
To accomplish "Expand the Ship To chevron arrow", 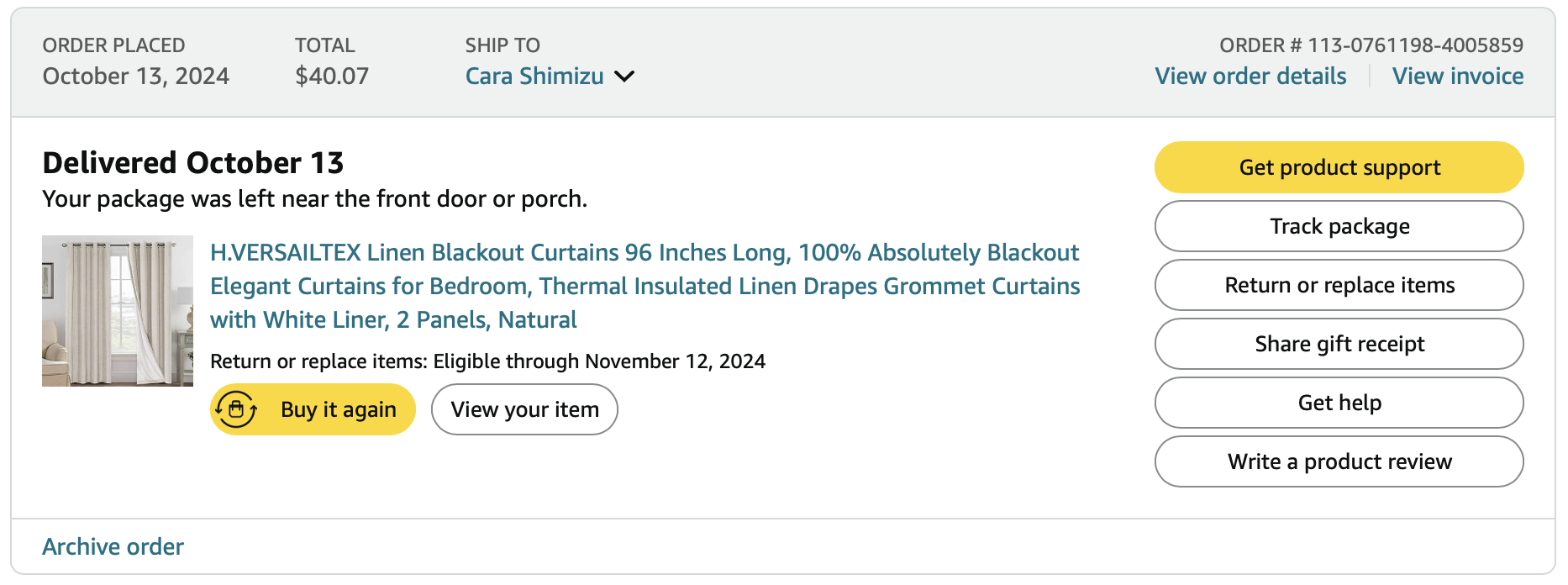I will [x=624, y=76].
